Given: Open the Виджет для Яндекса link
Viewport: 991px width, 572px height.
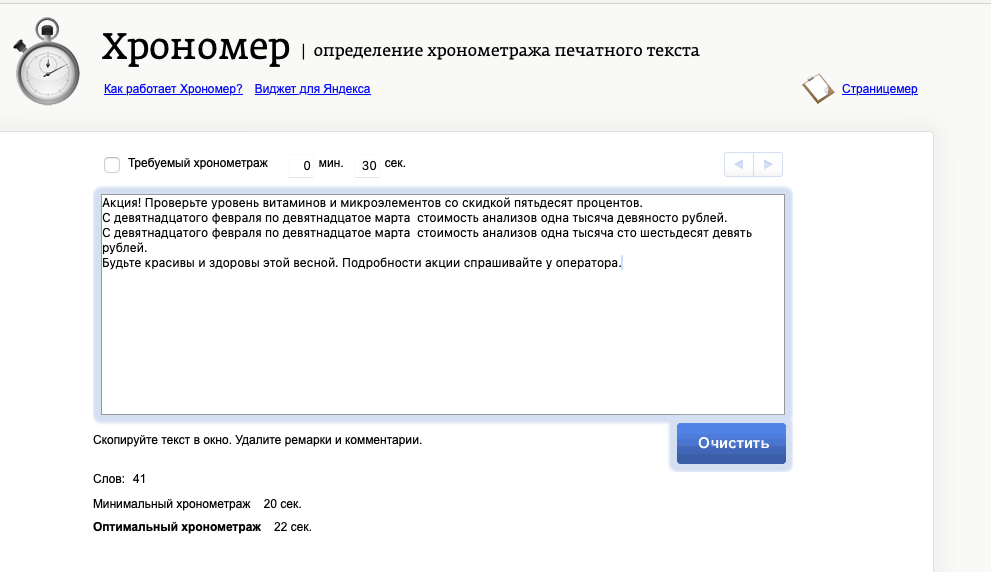Looking at the screenshot, I should coord(312,89).
